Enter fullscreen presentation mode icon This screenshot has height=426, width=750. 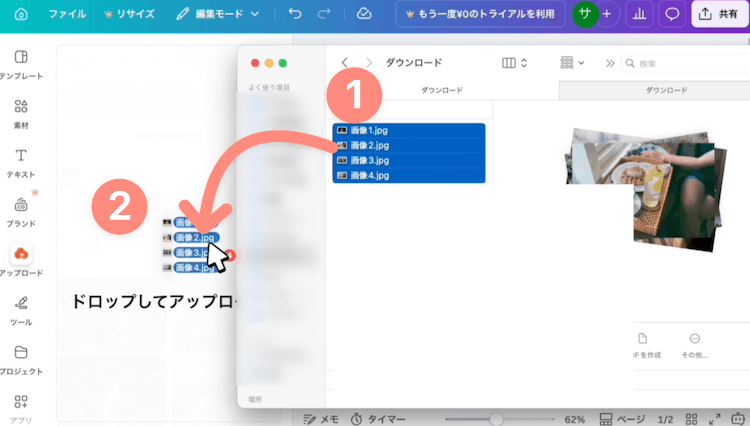(715, 419)
